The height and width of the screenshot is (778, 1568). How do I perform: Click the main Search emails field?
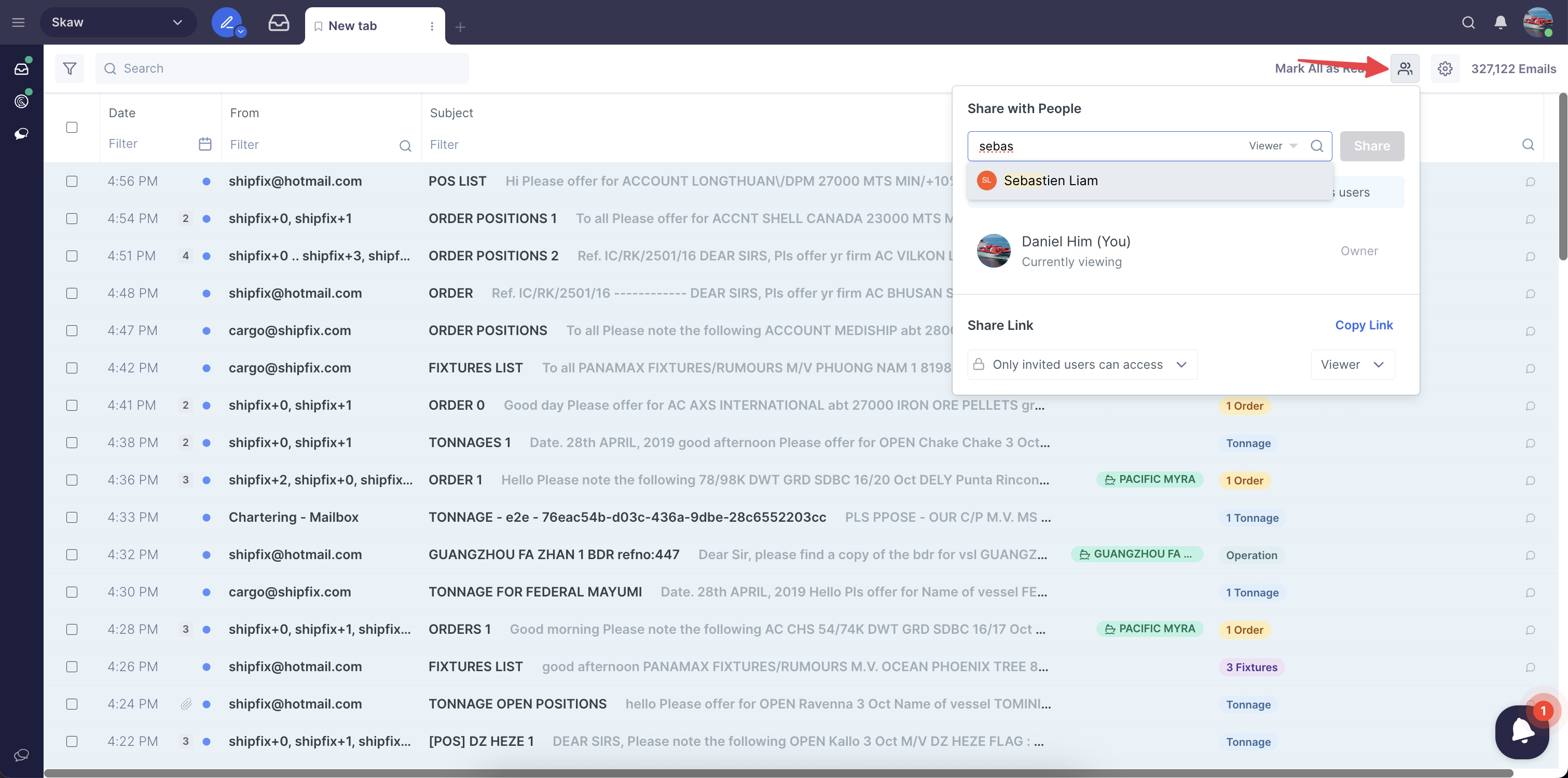pyautogui.click(x=282, y=68)
